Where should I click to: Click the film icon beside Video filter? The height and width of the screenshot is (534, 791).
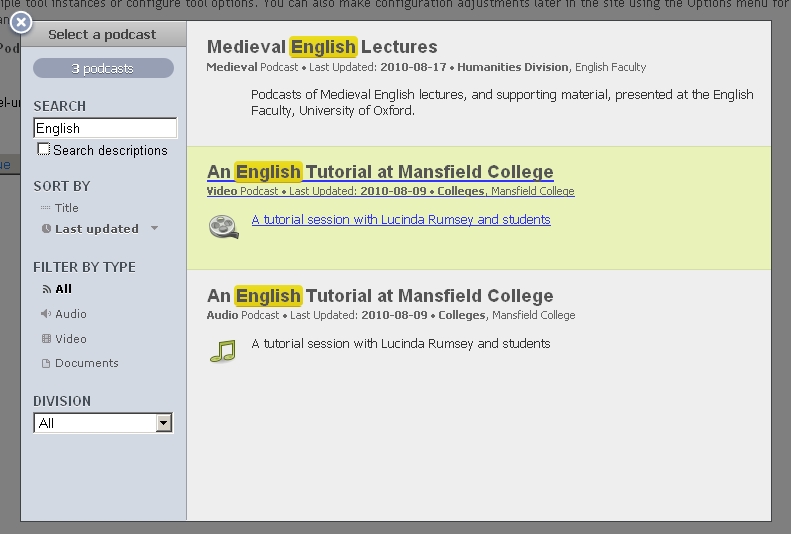(46, 339)
